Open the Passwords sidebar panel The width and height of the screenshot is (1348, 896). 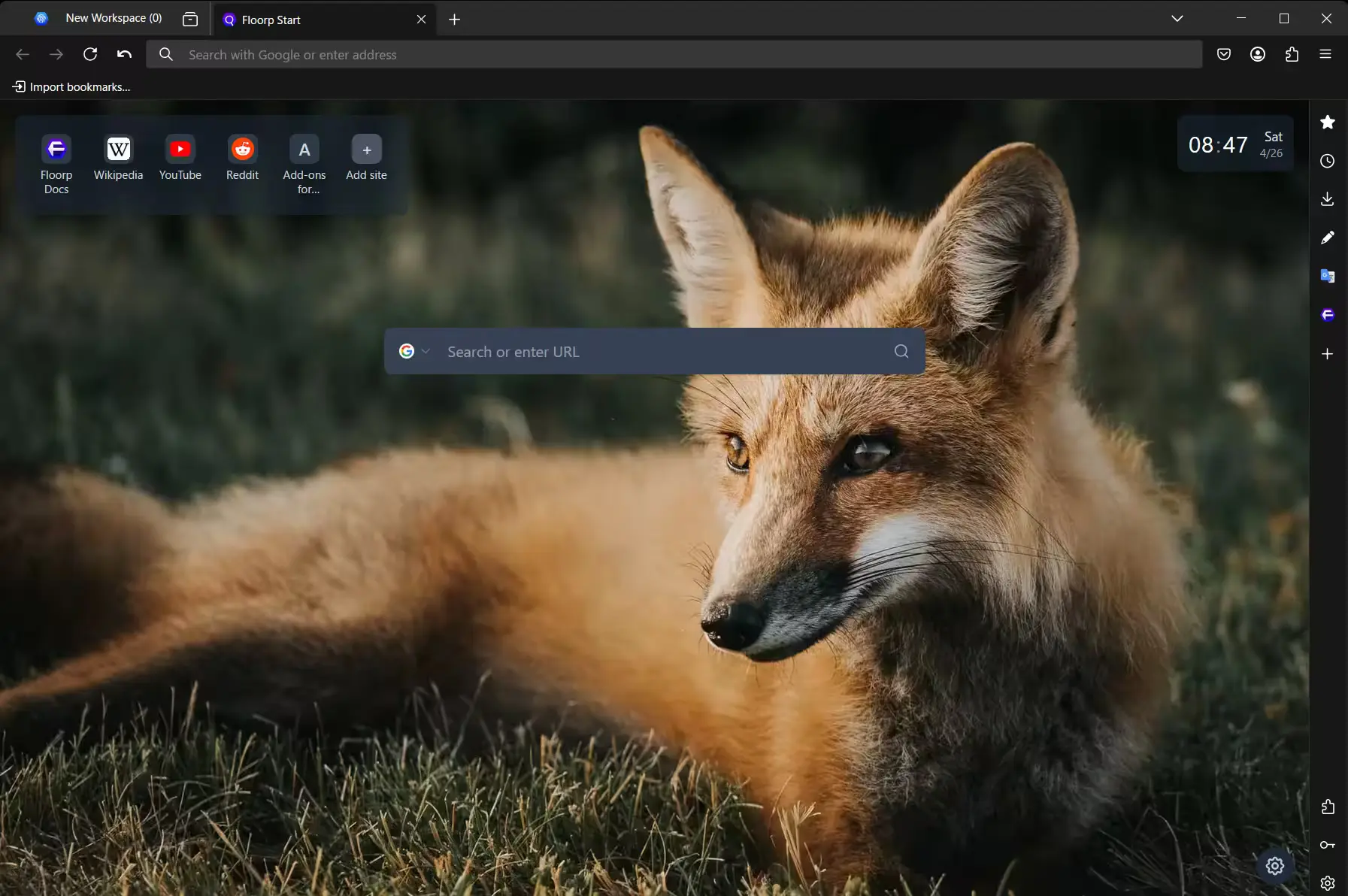point(1328,844)
